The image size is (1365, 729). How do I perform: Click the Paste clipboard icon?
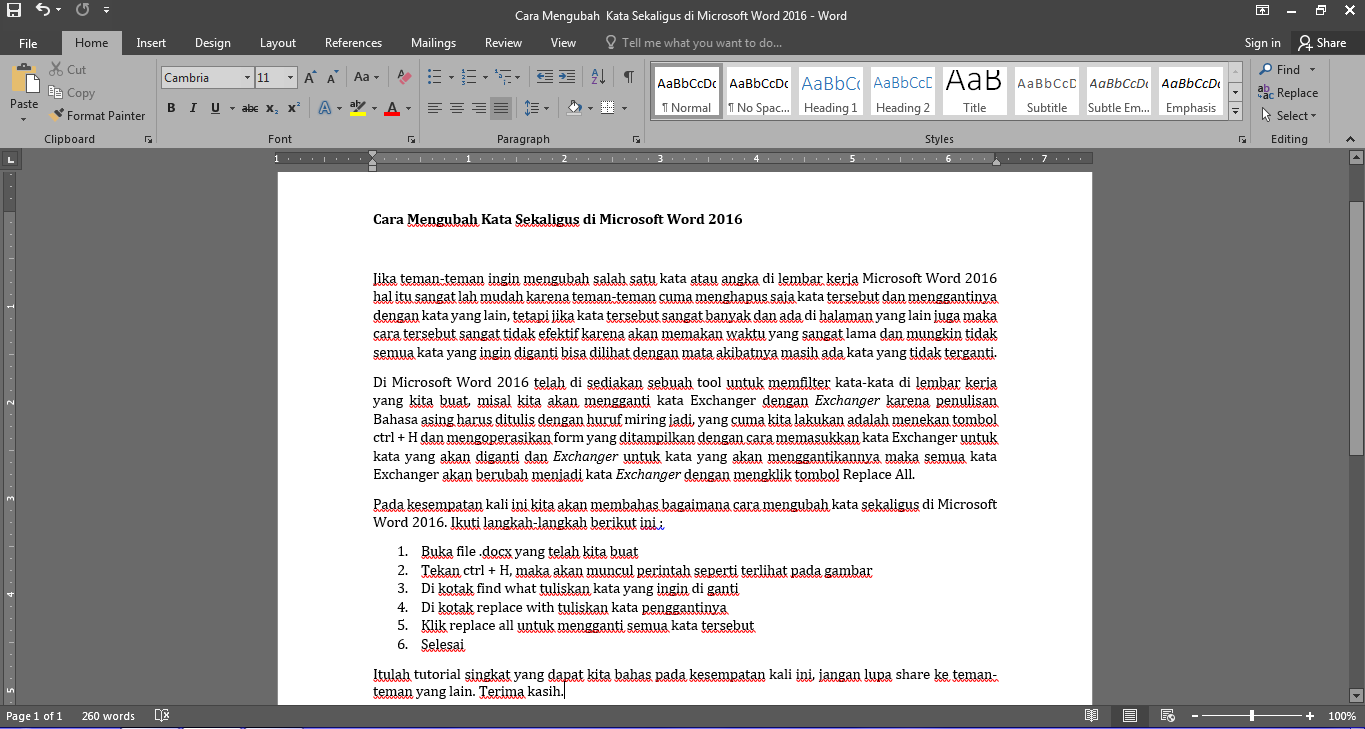[x=24, y=79]
